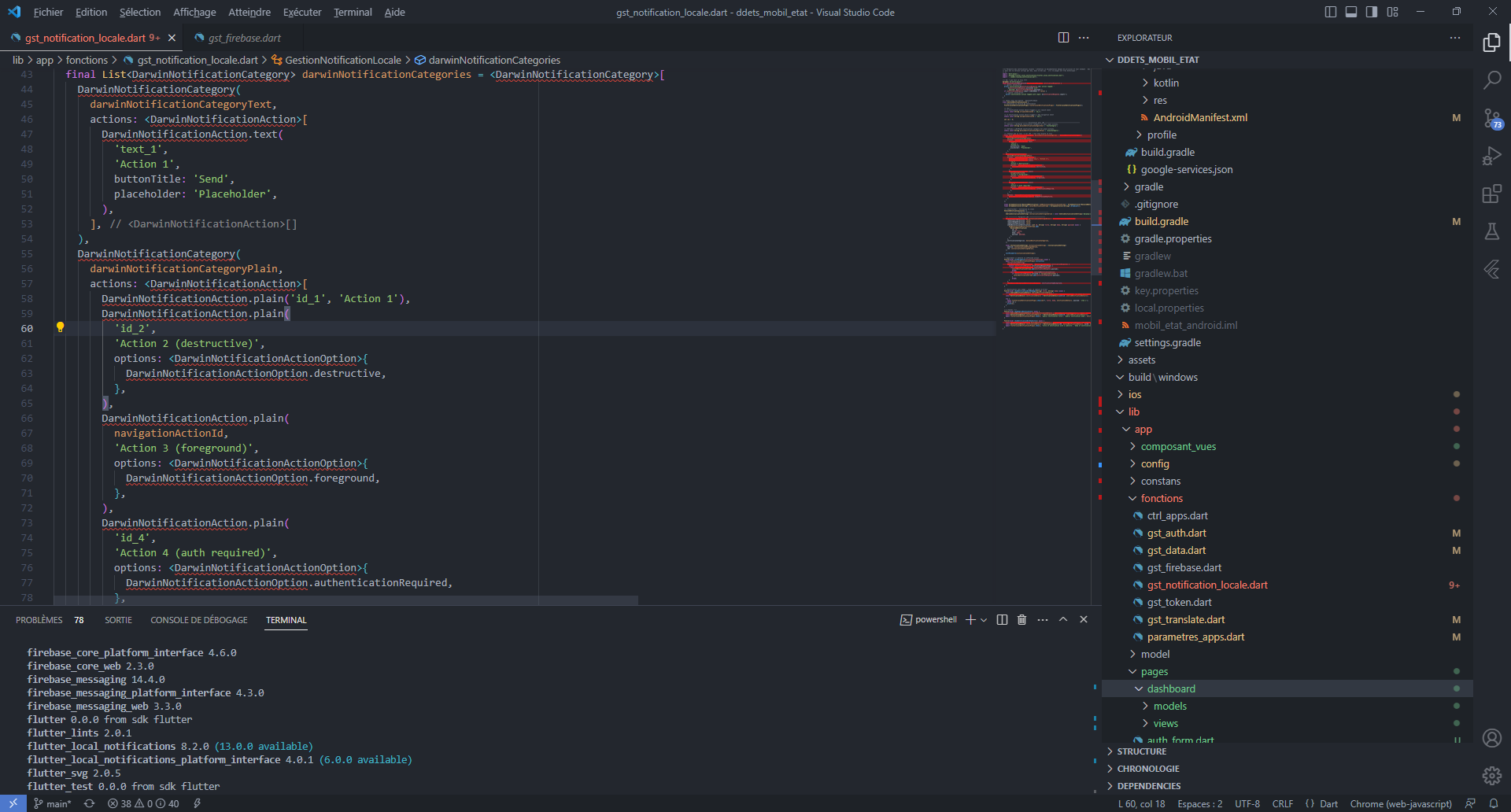This screenshot has width=1511, height=812.
Task: Click the git branch main* indicator
Action: (54, 803)
